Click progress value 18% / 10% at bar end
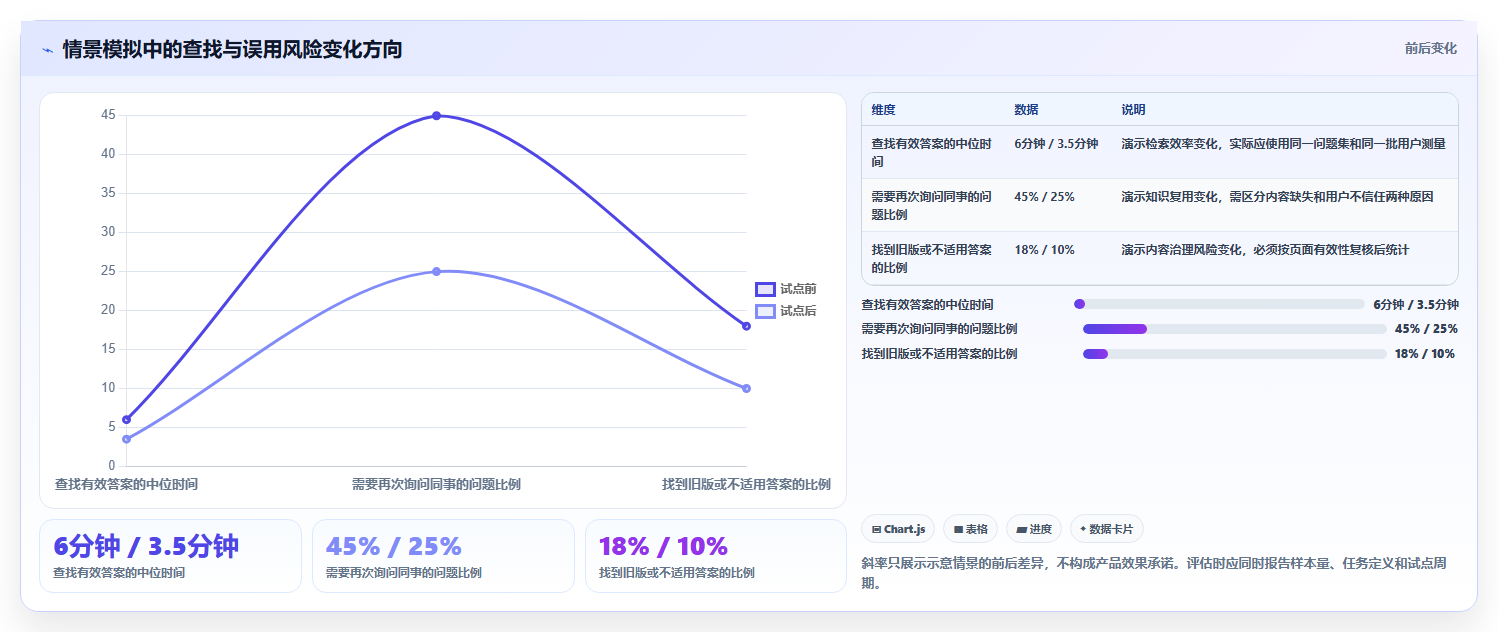 [x=1425, y=354]
